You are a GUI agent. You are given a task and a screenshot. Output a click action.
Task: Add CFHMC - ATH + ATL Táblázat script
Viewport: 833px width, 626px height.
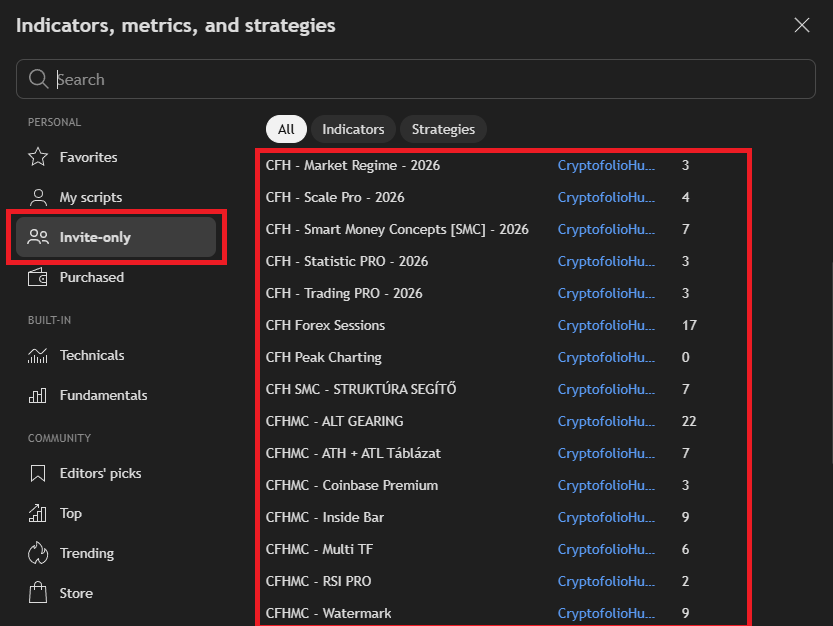(x=353, y=453)
